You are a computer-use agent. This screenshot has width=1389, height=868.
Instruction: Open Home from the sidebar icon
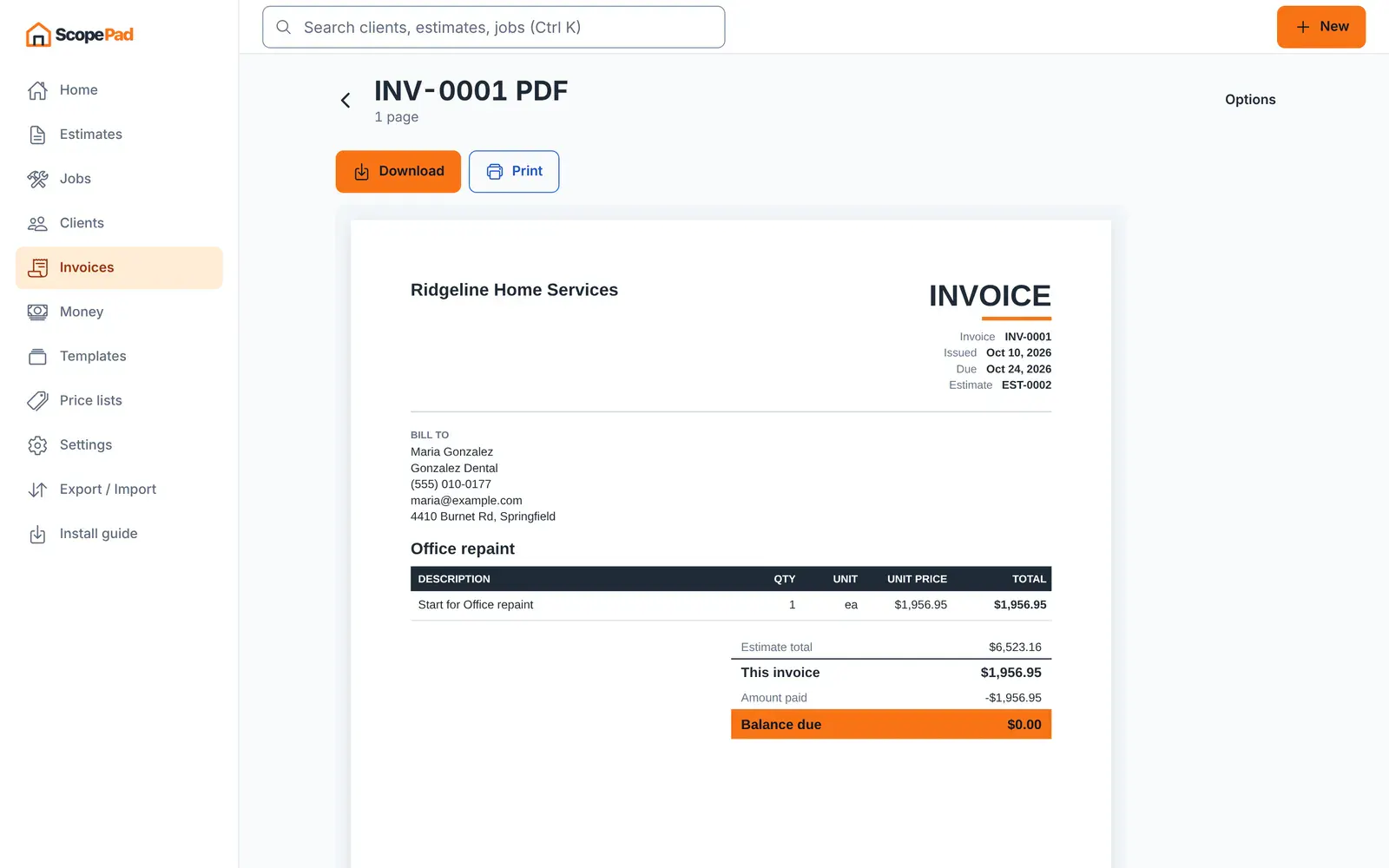coord(37,90)
